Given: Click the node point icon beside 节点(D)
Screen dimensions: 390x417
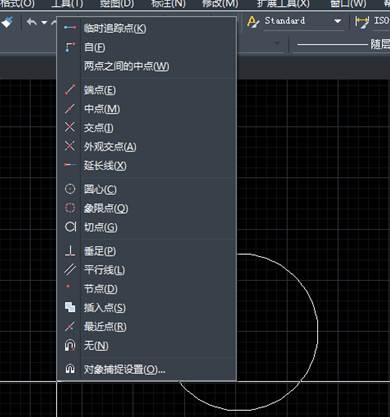Looking at the screenshot, I should [x=69, y=286].
